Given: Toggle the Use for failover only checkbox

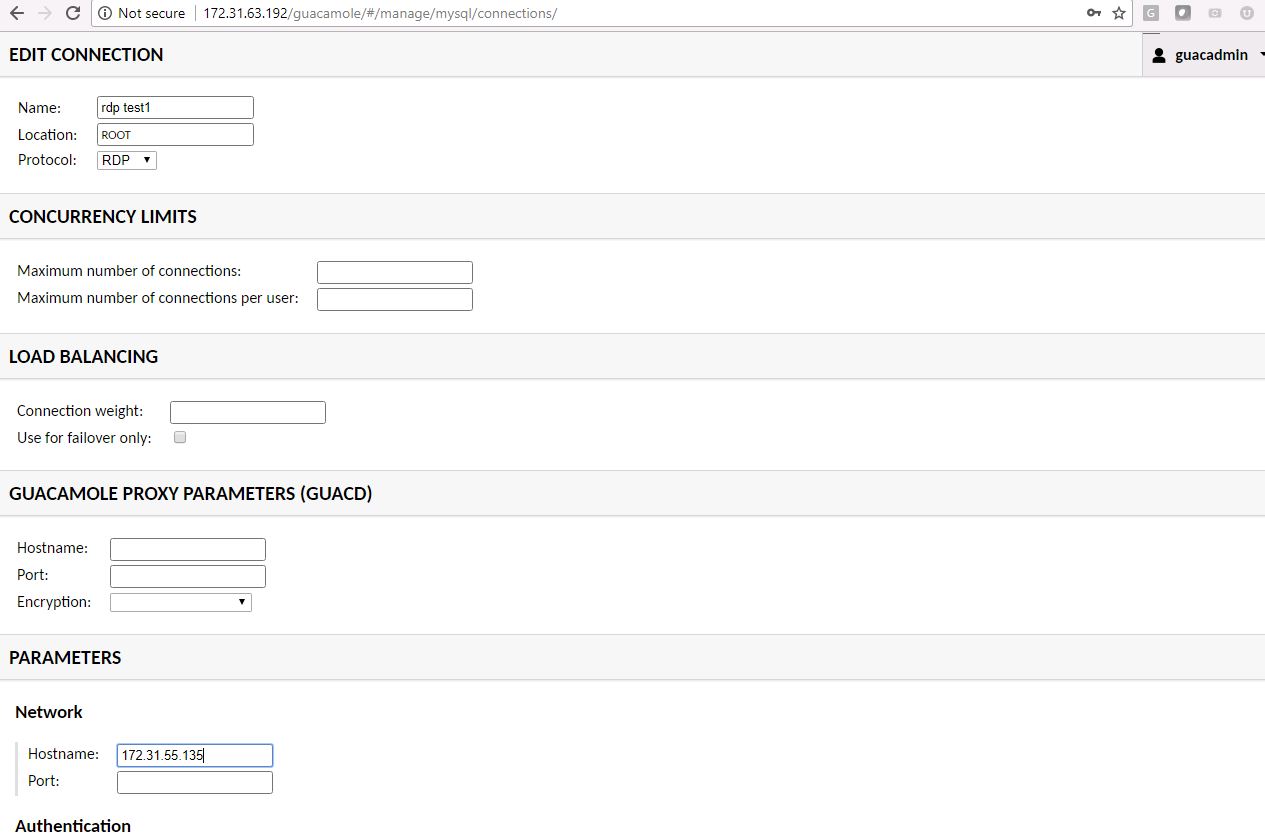Looking at the screenshot, I should (180, 437).
